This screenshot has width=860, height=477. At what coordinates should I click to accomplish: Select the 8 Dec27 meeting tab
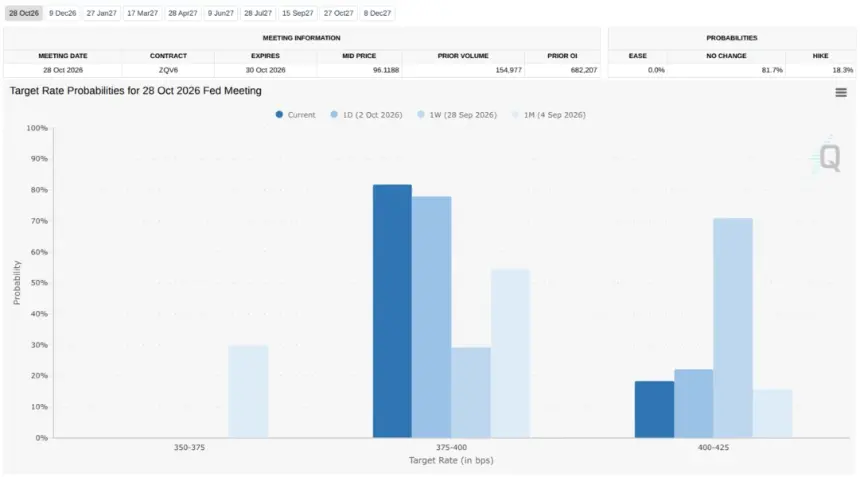(x=377, y=13)
